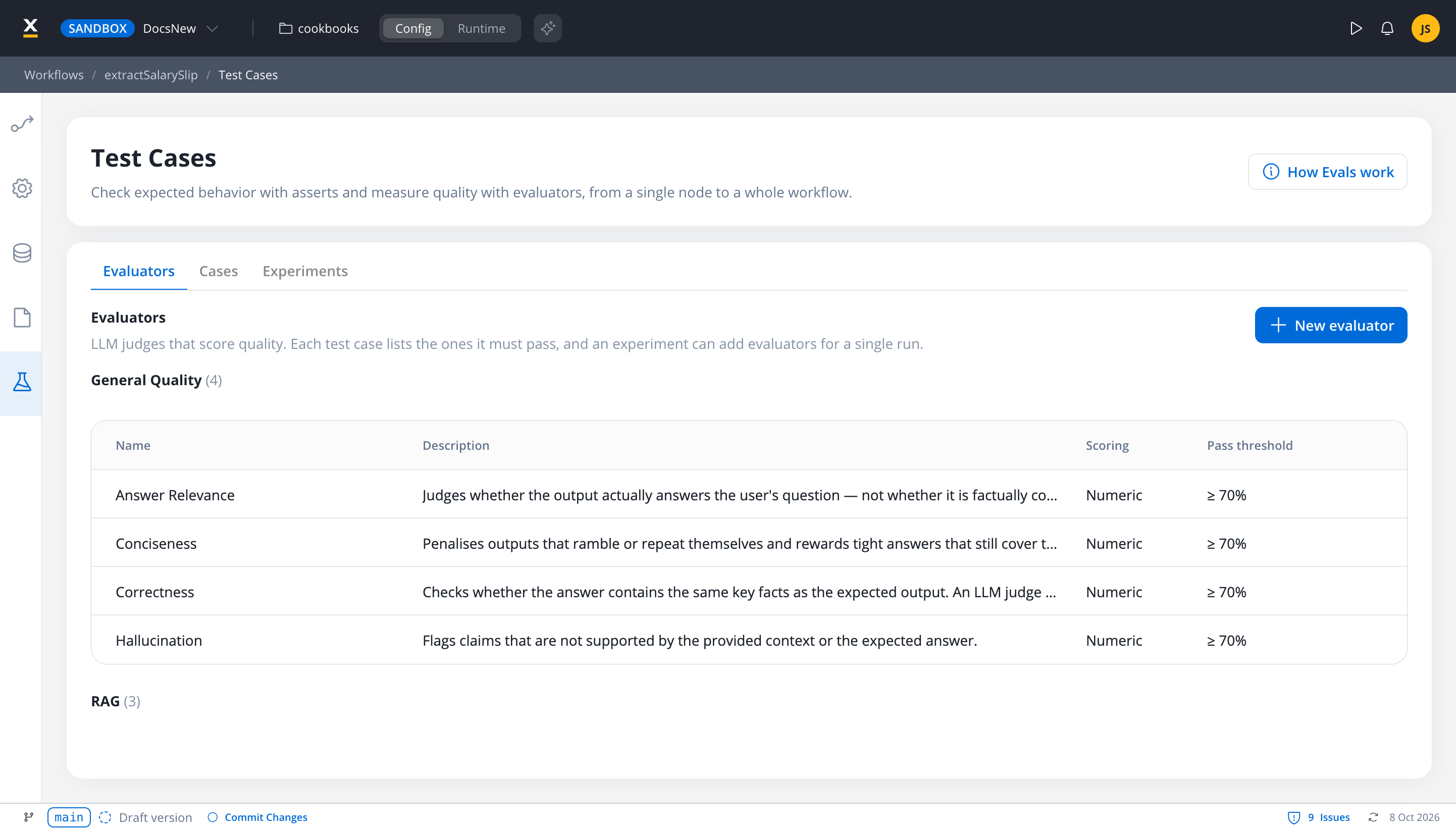Go to Workflows breadcrumb
The image size is (1456, 831).
[x=54, y=75]
